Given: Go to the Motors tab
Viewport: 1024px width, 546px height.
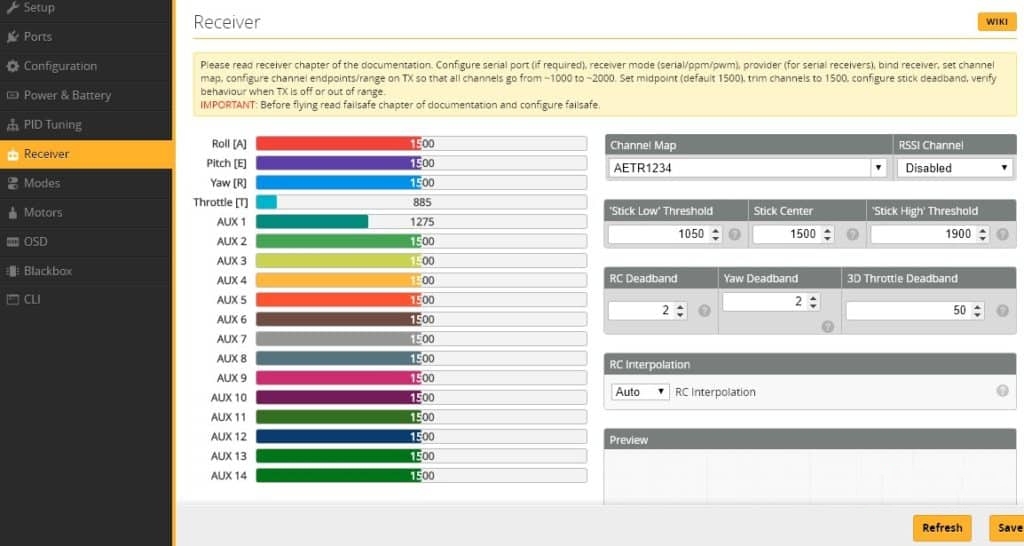Looking at the screenshot, I should [86, 213].
